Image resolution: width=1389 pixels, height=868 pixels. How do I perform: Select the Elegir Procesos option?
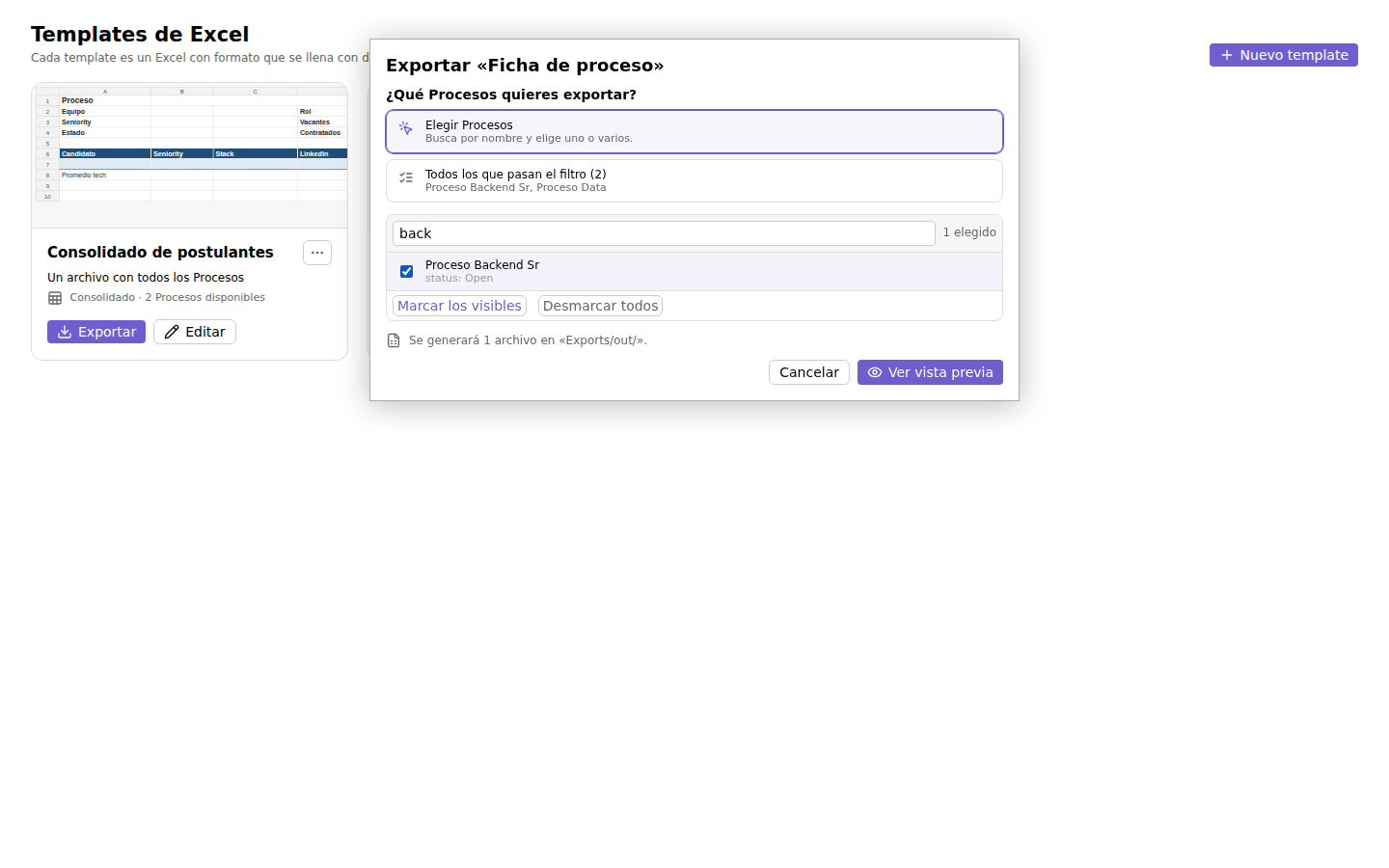(x=694, y=131)
